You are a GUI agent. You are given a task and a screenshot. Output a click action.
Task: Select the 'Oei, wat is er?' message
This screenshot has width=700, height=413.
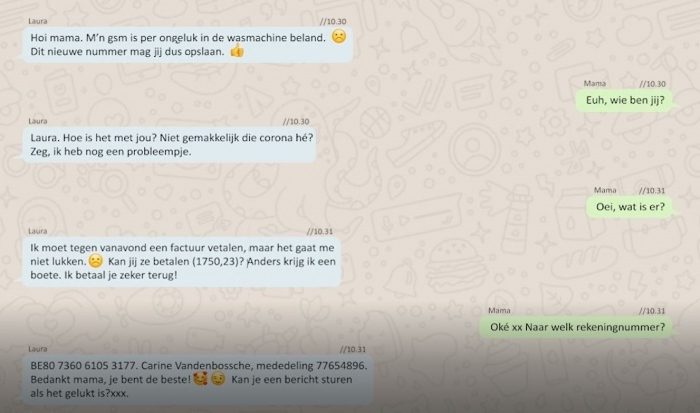(x=630, y=207)
